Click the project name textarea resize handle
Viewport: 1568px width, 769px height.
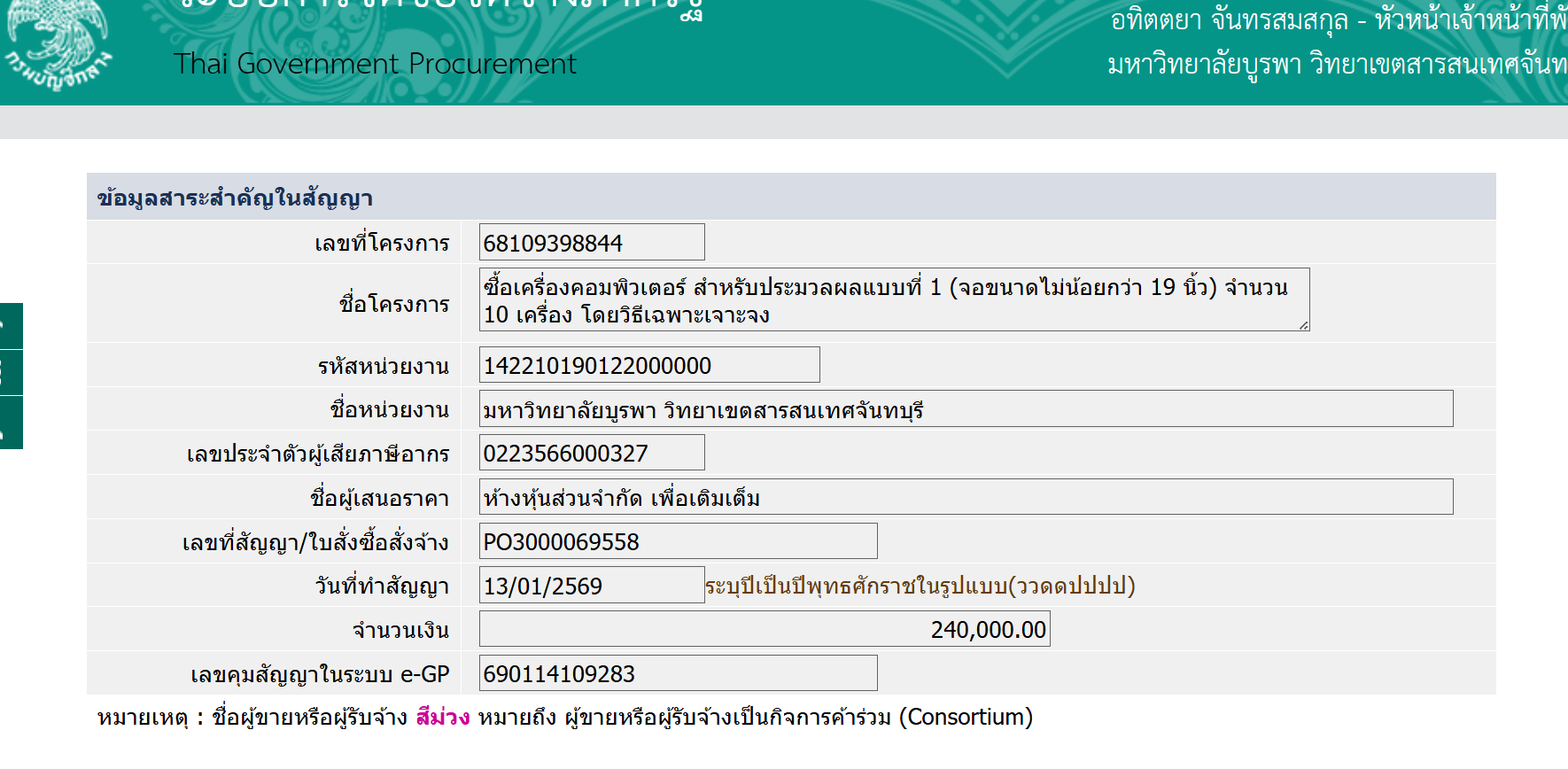1304,326
